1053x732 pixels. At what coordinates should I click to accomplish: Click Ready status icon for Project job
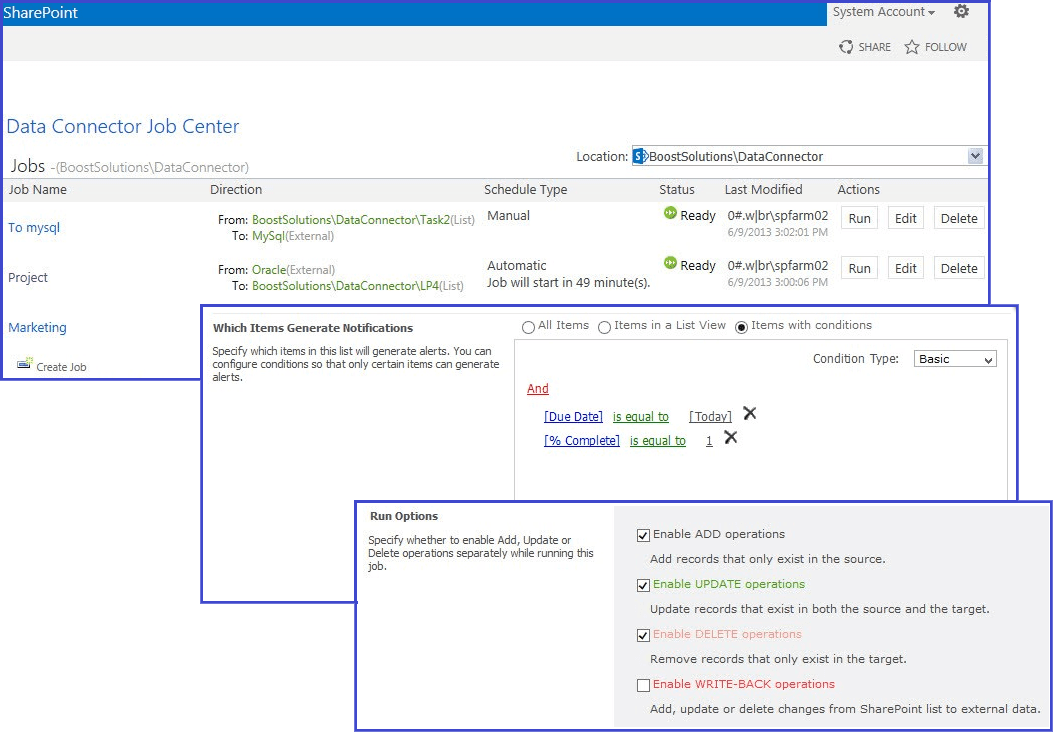pos(670,263)
